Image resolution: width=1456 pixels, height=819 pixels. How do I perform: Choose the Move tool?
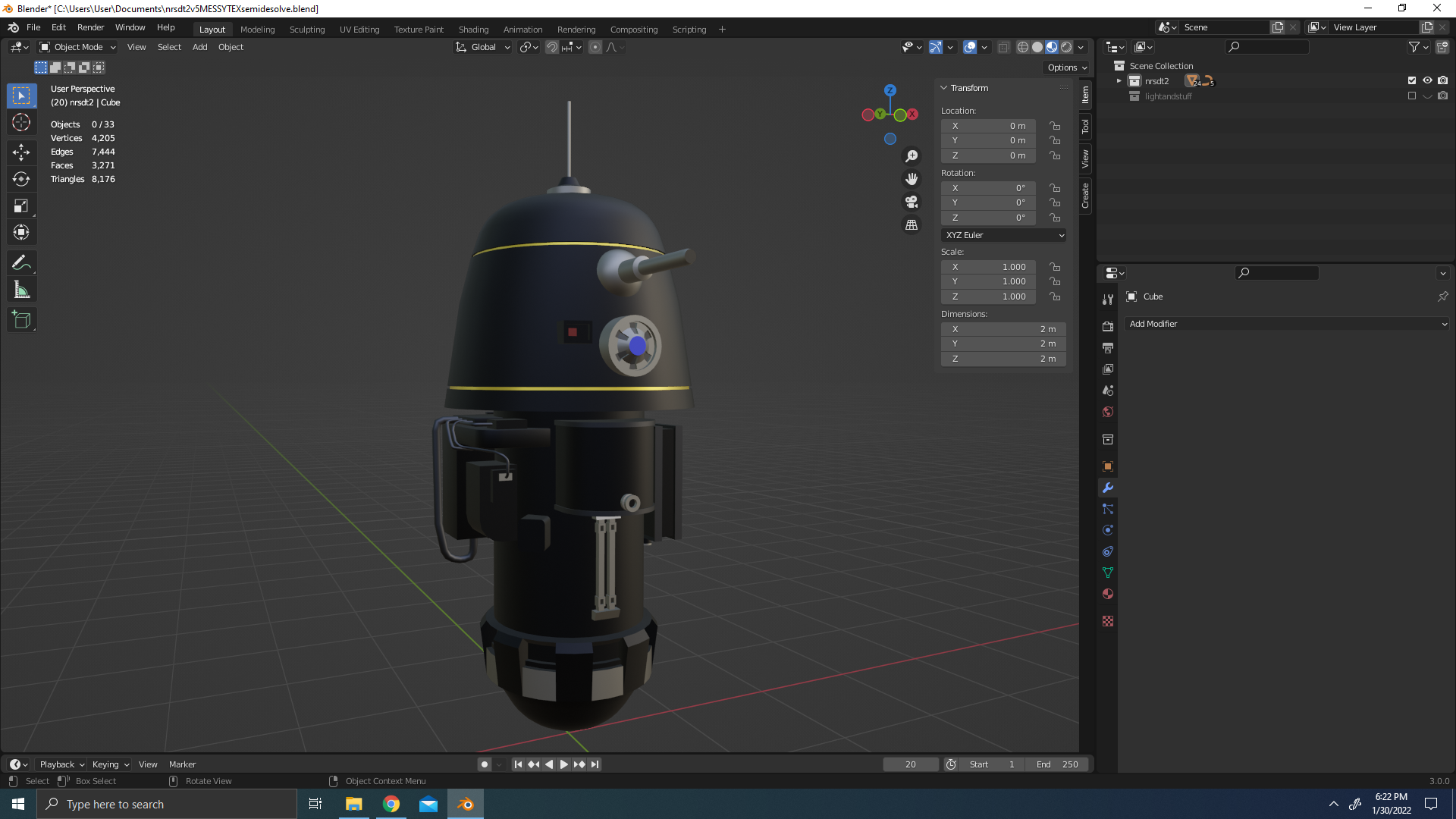pos(21,152)
